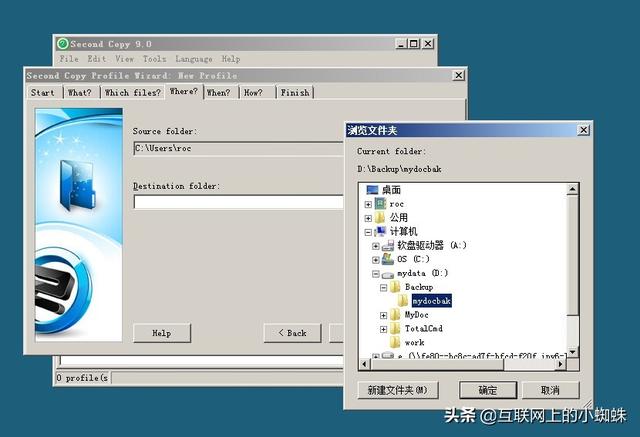Expand the 公用 tree node
Viewport: 640px width, 437px height.
pyautogui.click(x=368, y=218)
